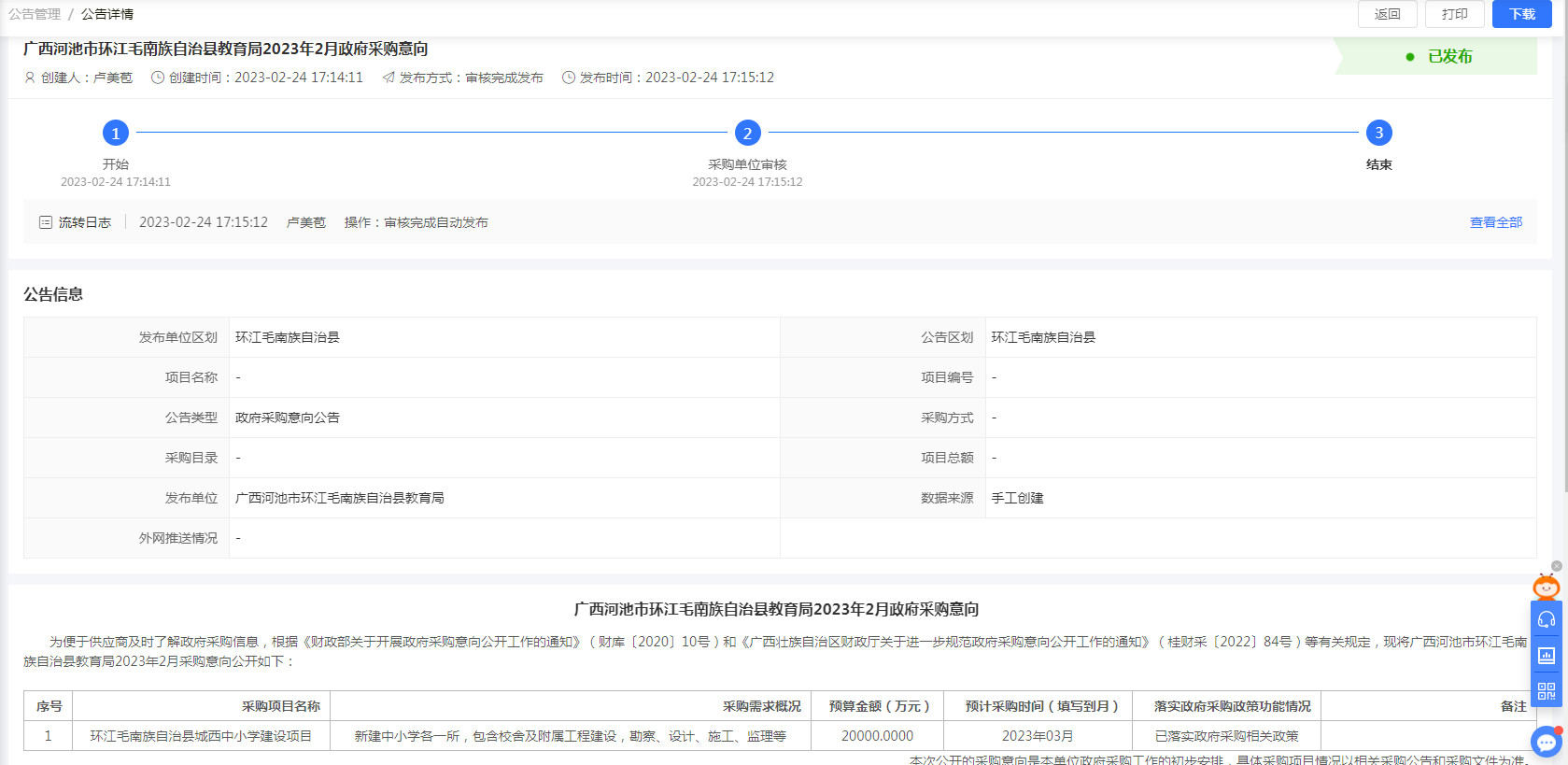Click the 发布方式 paper plane icon
The image size is (1568, 765).
[x=388, y=78]
